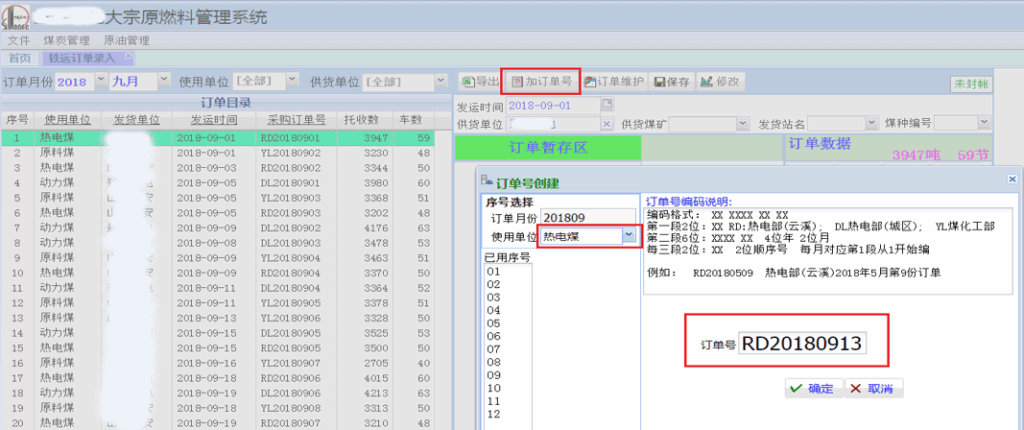1024x430 pixels.
Task: Click the 修改 edit icon button
Action: pyautogui.click(x=719, y=81)
